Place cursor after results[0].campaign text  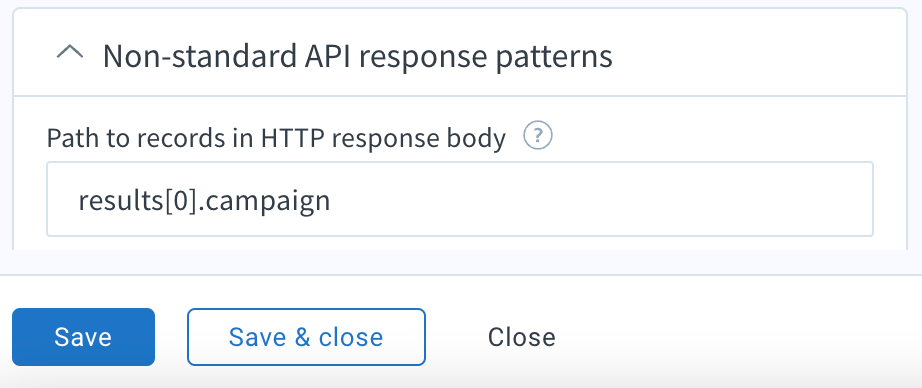click(x=332, y=200)
